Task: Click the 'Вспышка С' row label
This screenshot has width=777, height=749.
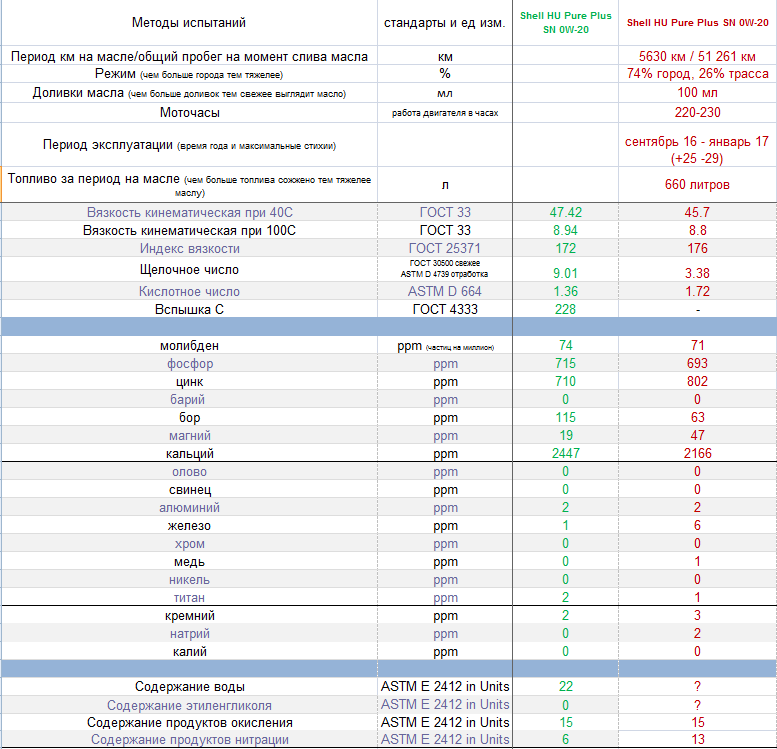Action: click(x=189, y=310)
